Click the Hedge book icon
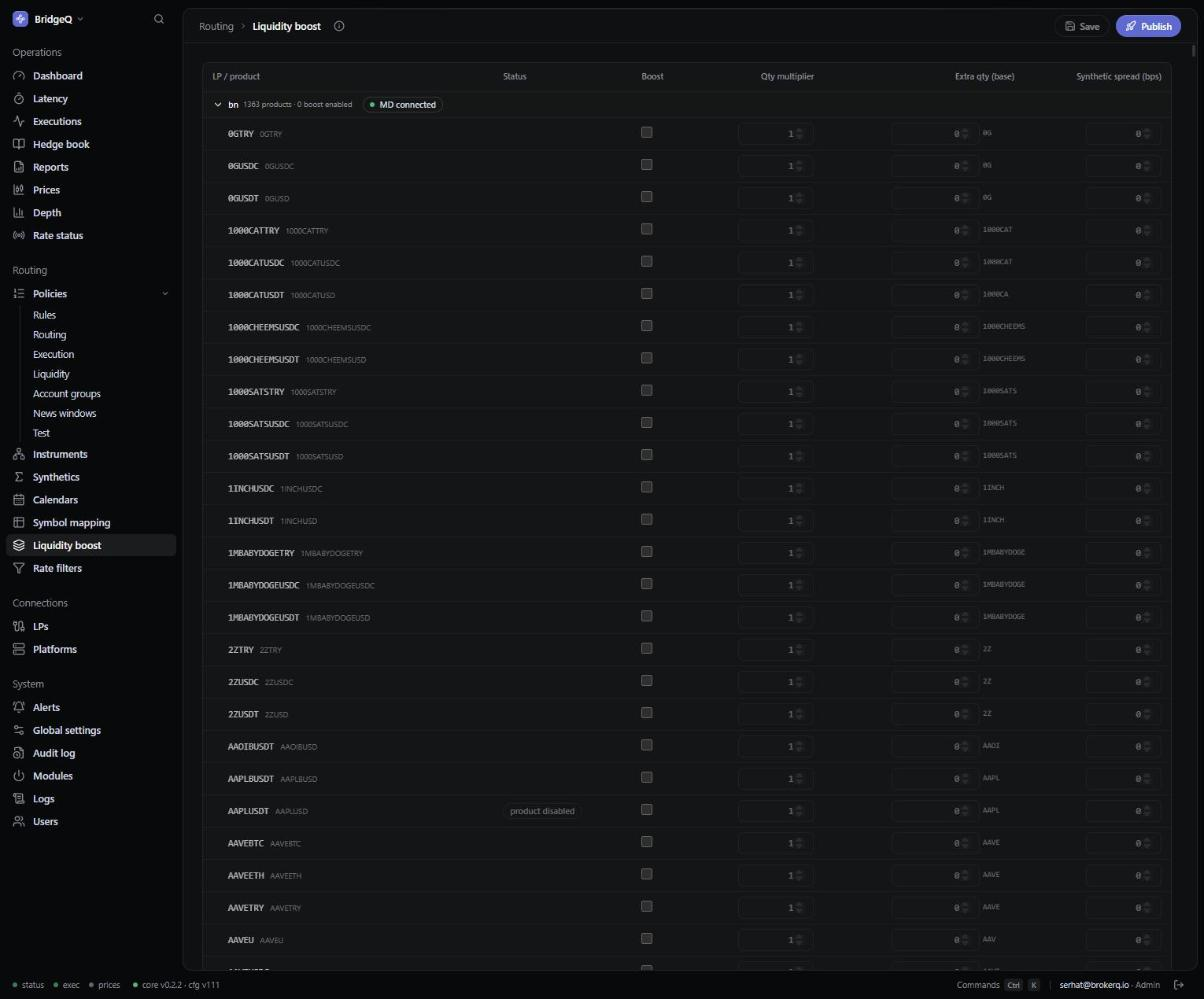This screenshot has height=999, width=1204. [19, 144]
